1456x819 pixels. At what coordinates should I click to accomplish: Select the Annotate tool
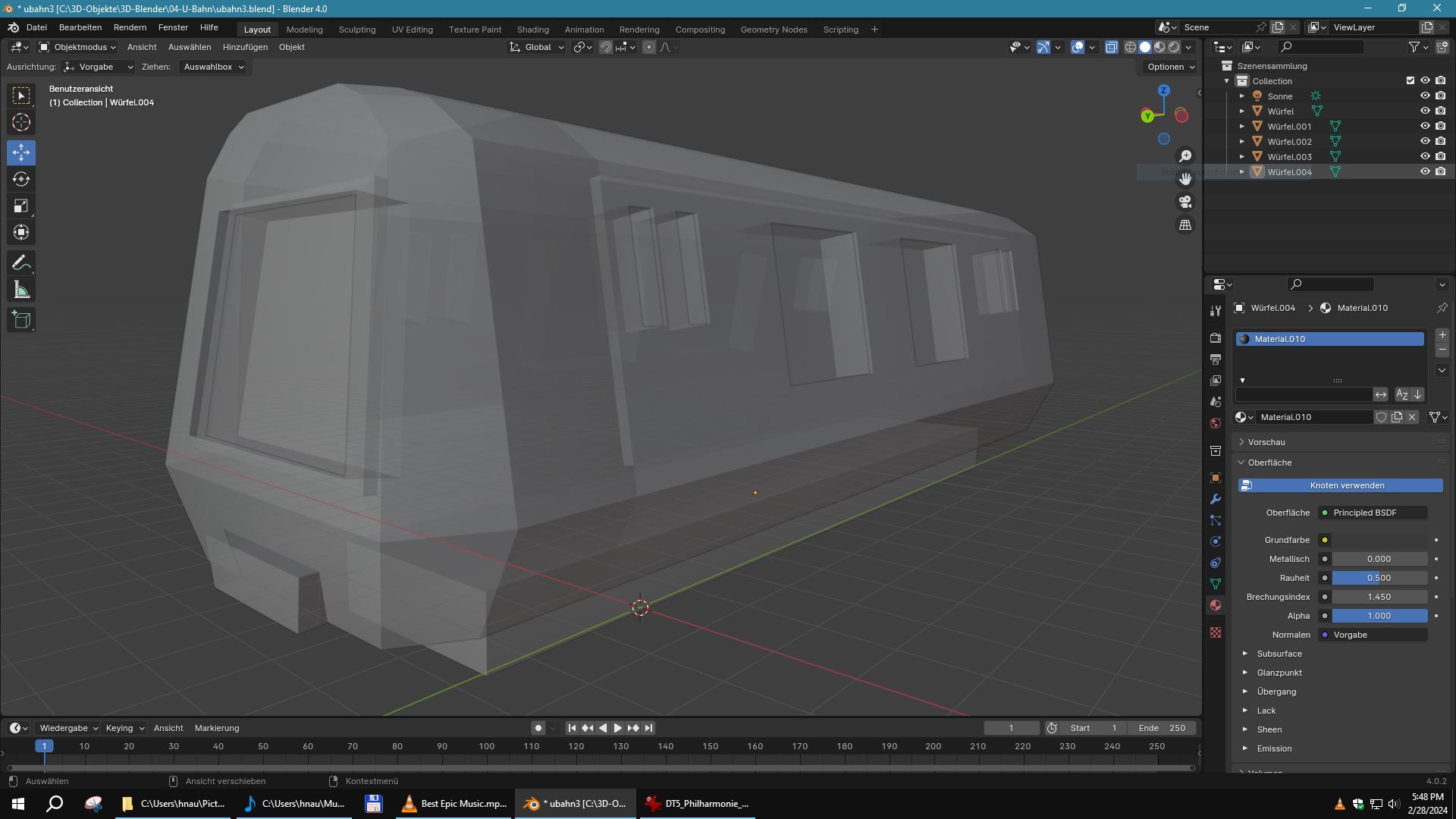coord(21,263)
